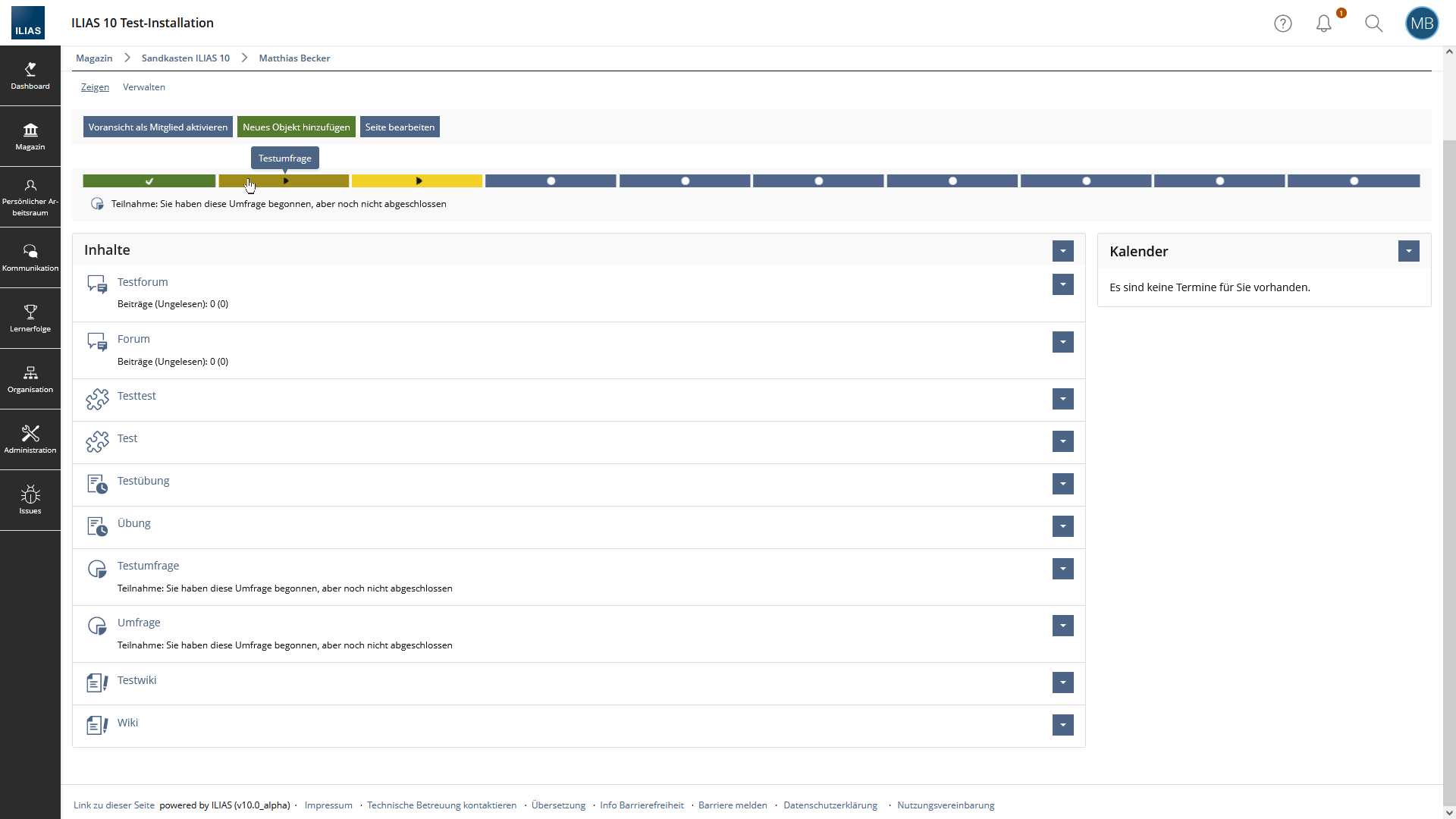Image resolution: width=1456 pixels, height=819 pixels.
Task: Open the MB user avatar menu
Action: (x=1421, y=24)
